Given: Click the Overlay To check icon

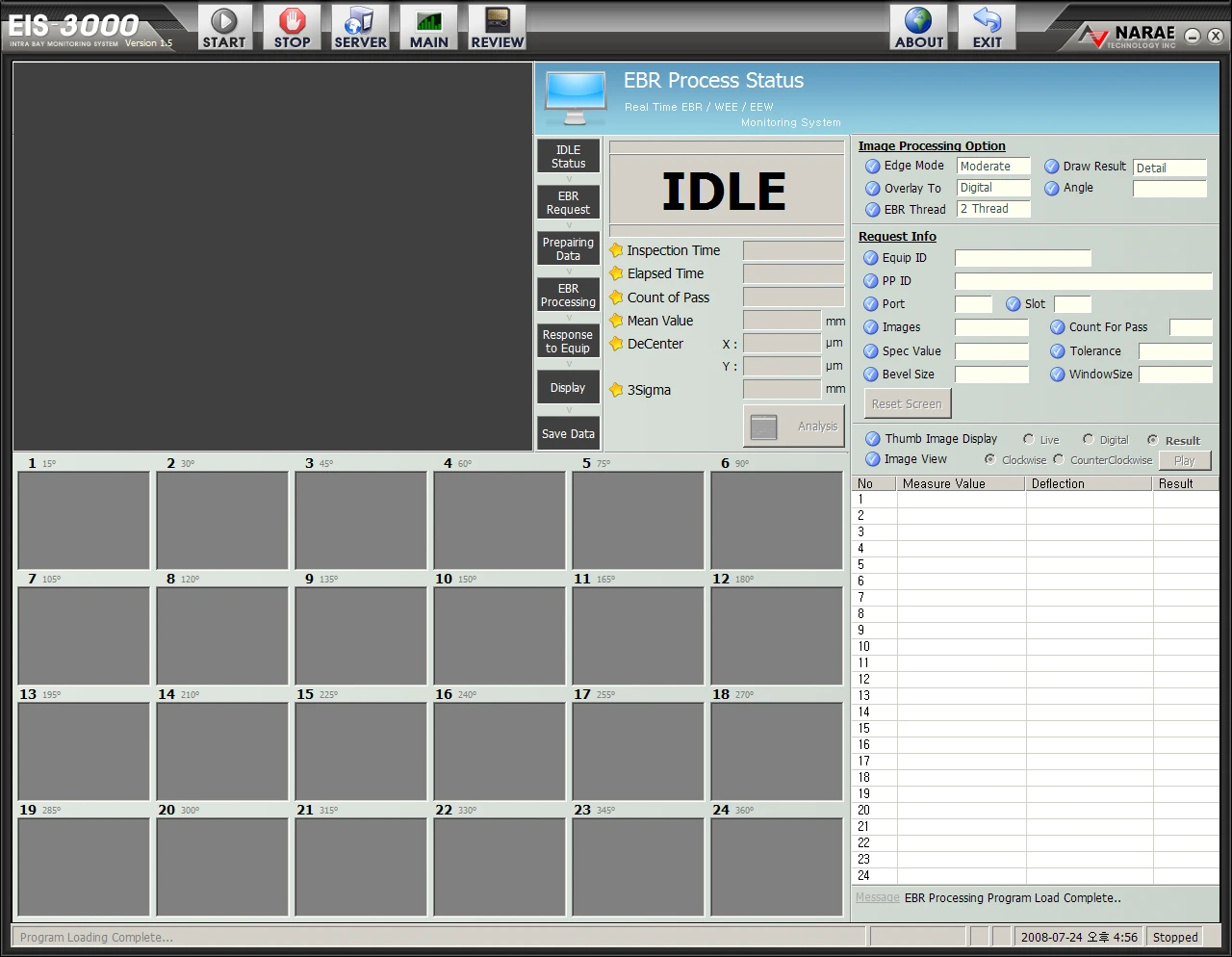Looking at the screenshot, I should tap(873, 189).
